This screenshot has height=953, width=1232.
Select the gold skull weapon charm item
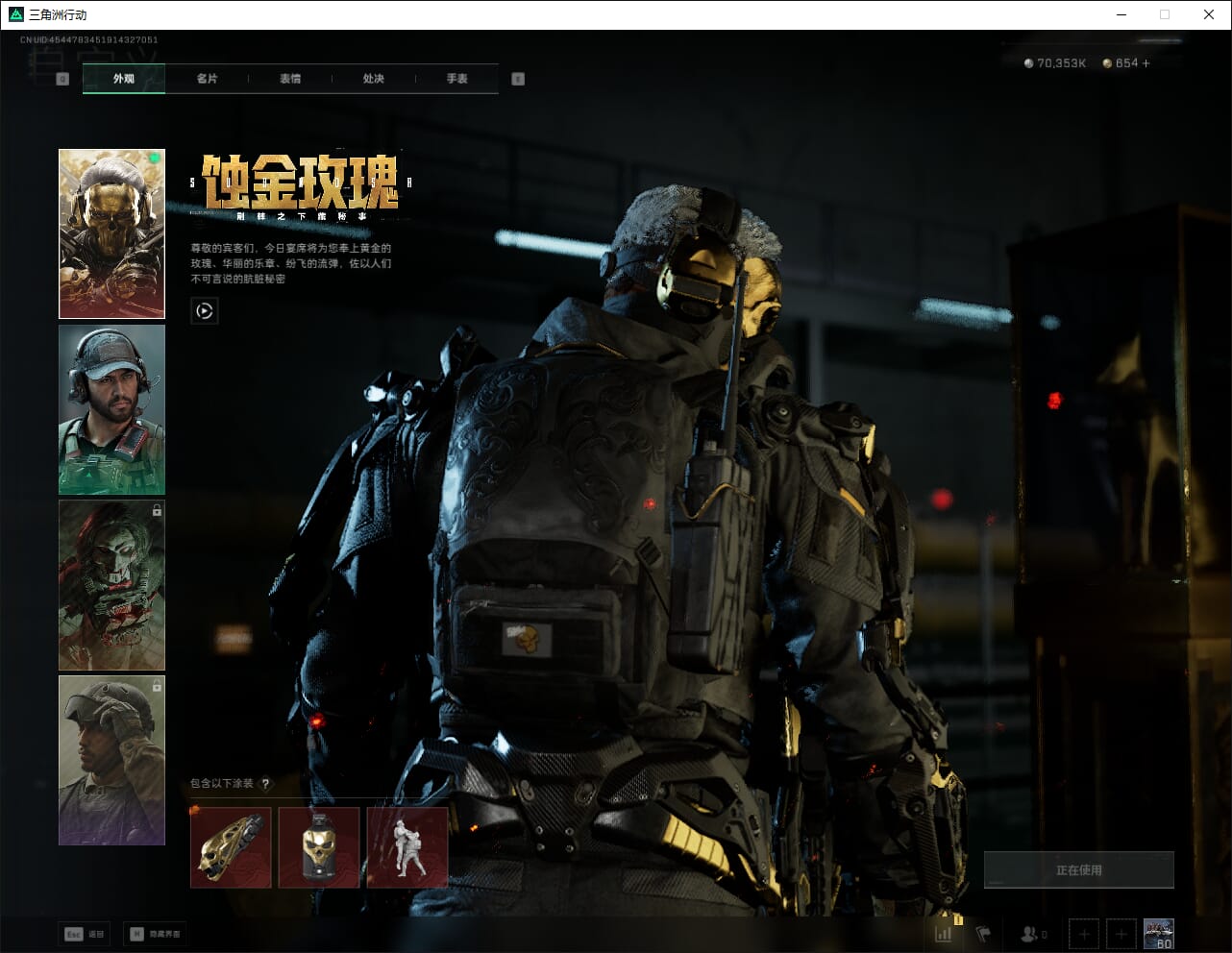(x=231, y=847)
